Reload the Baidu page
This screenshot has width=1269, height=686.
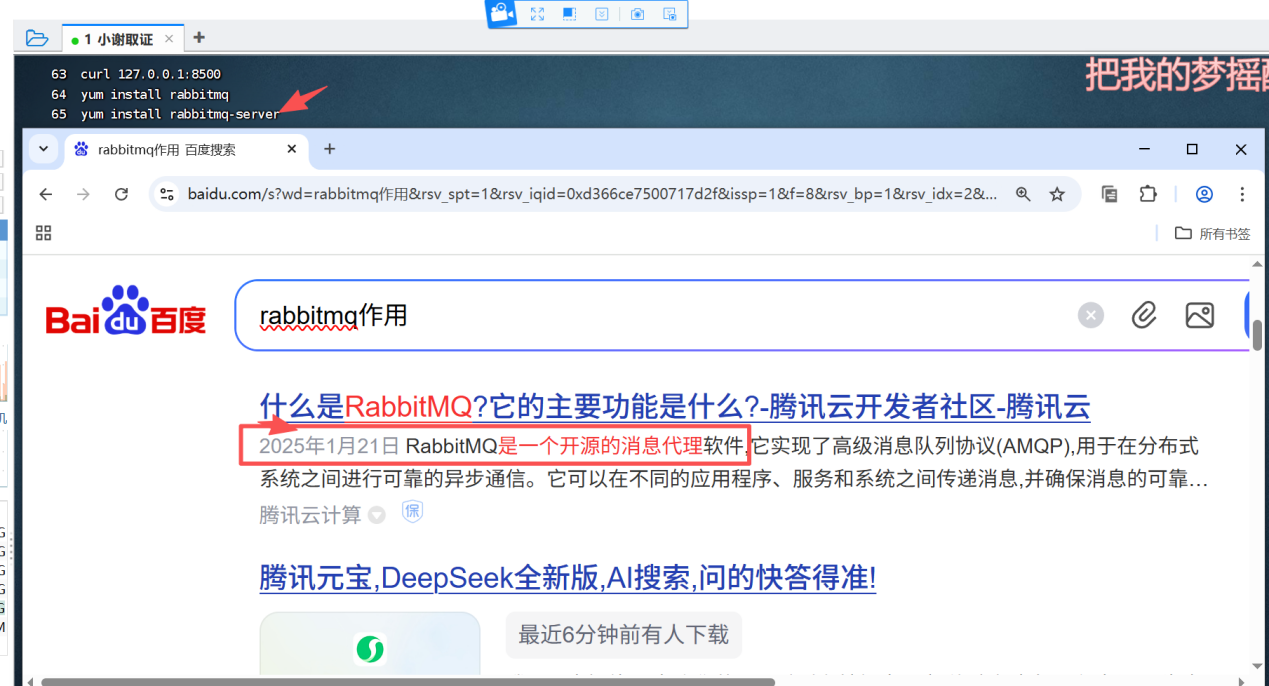coord(121,194)
